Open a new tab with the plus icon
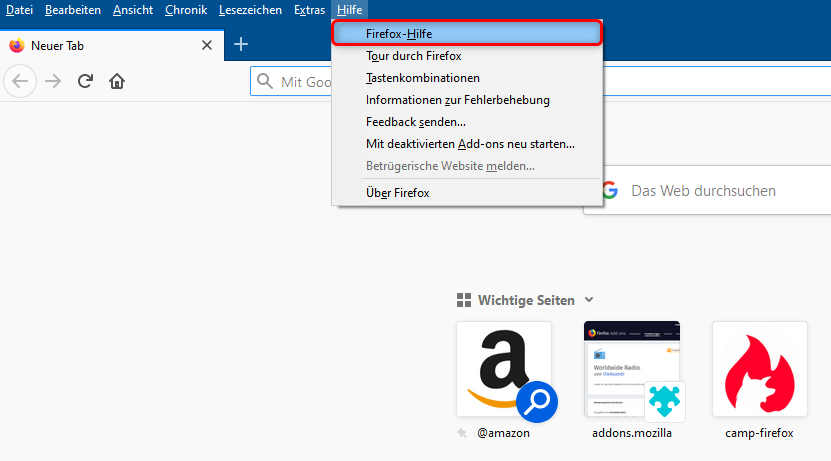The width and height of the screenshot is (831, 461). point(241,45)
